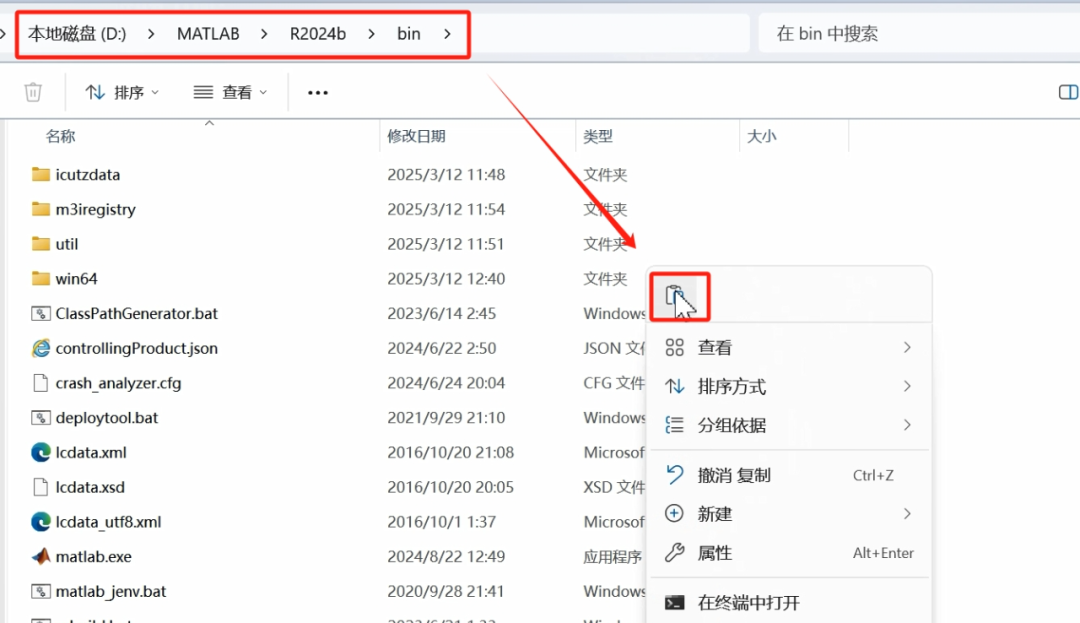Open the 分组依据 submenu
Screen dimensions: 1080x623
point(789,425)
